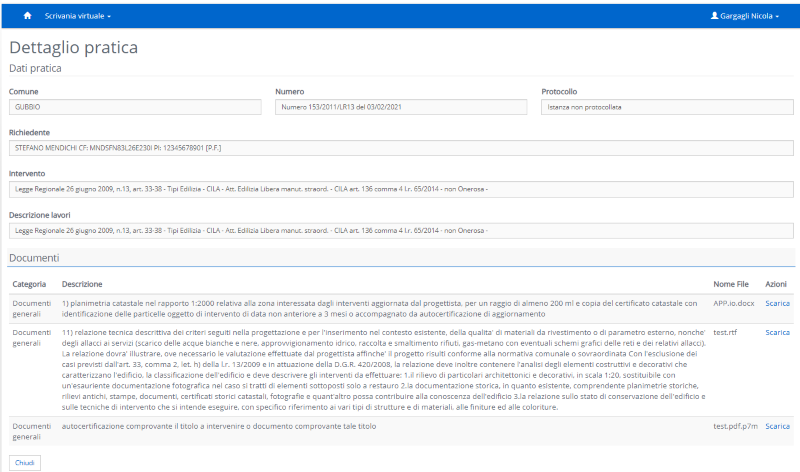
Task: Download the APP.io.docx file via Scarica
Action: pos(777,303)
